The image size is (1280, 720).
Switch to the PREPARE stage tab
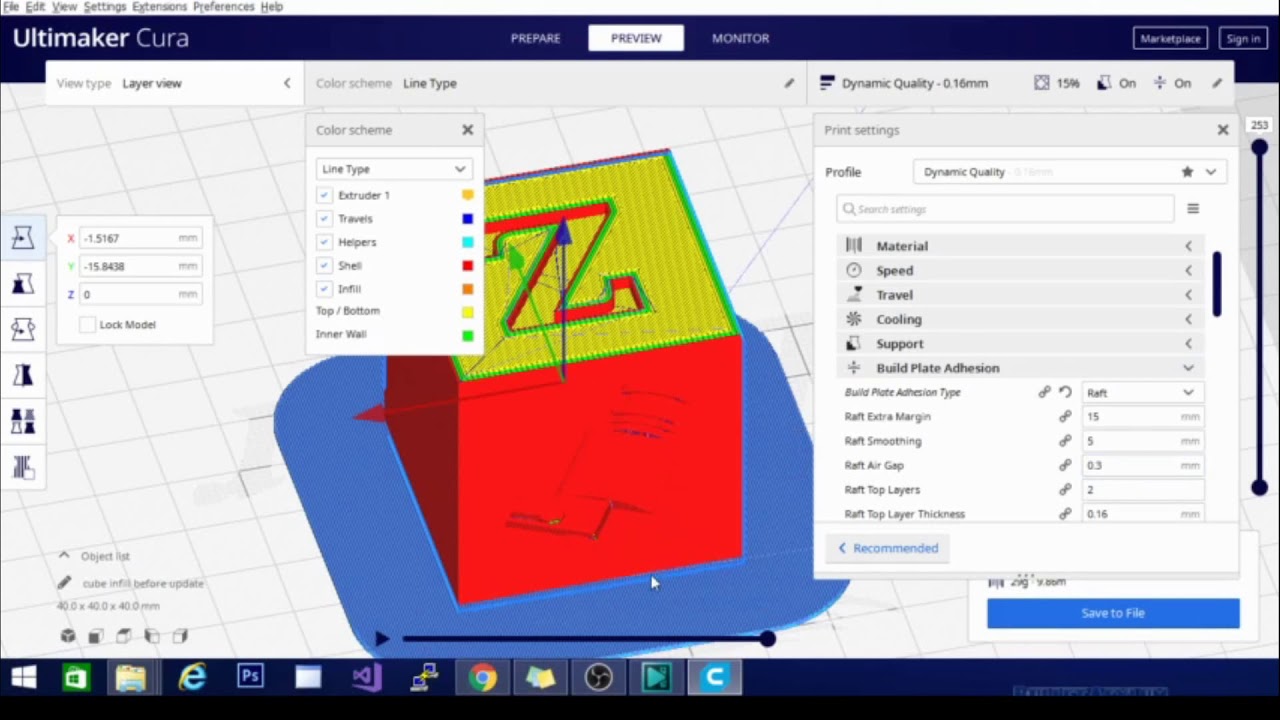click(536, 38)
